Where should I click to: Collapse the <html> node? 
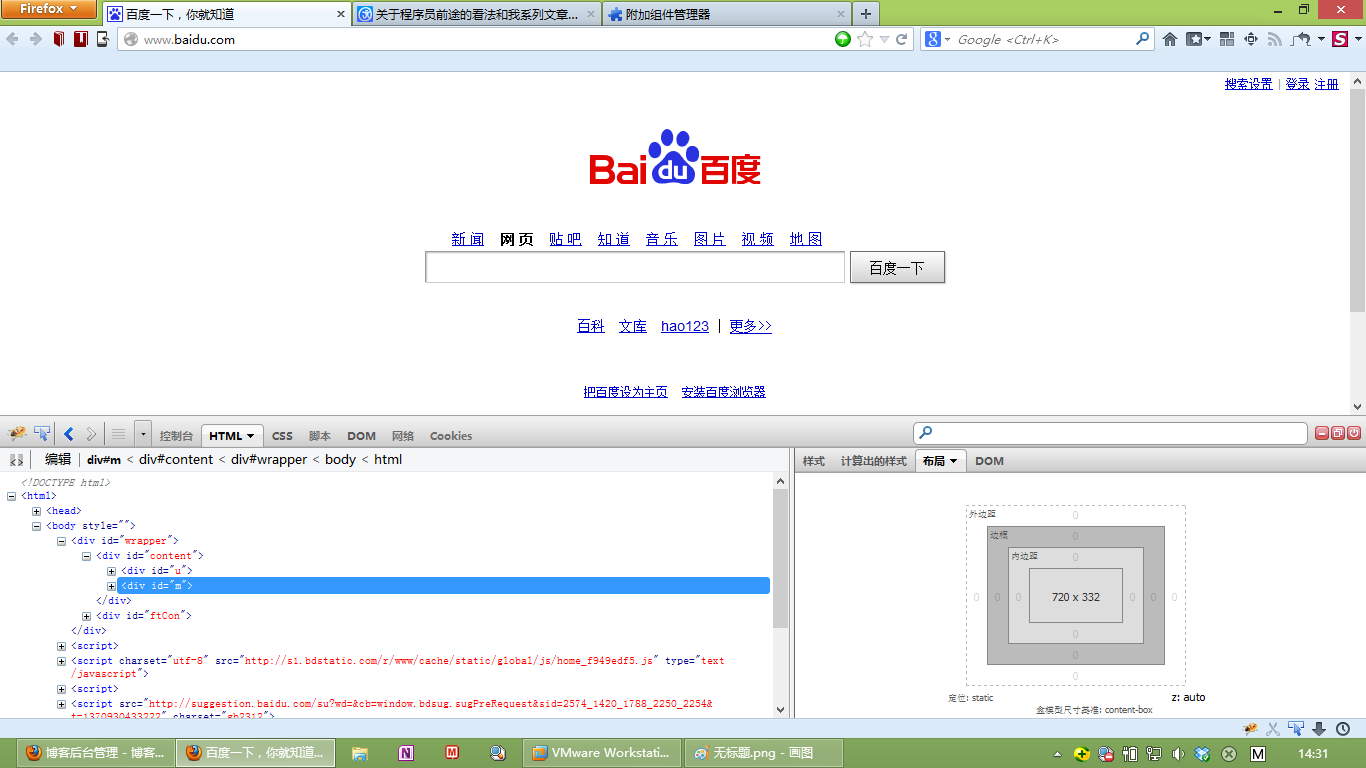point(12,496)
